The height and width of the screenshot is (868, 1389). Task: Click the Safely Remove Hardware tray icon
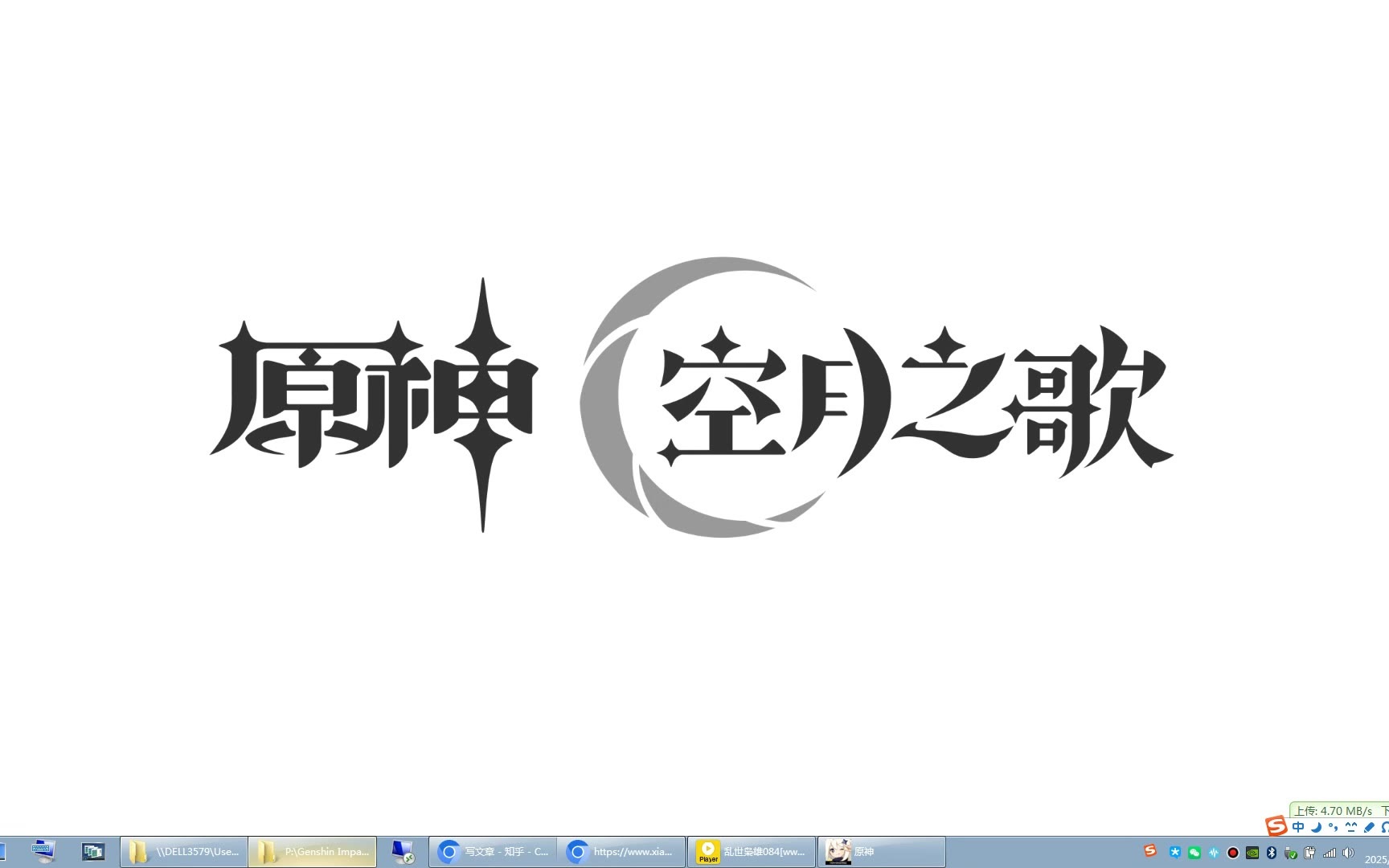pos(1291,853)
